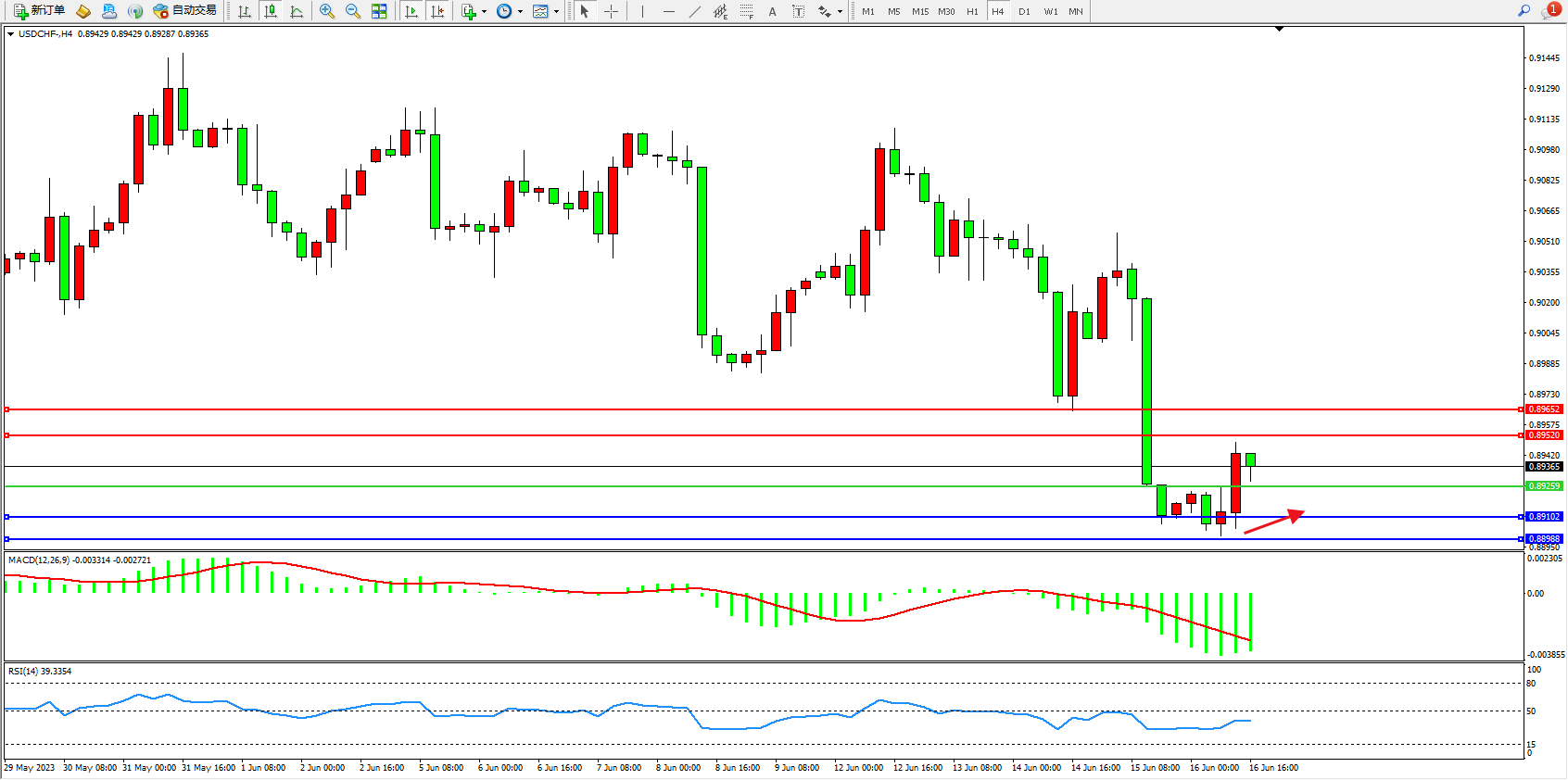This screenshot has width=1568, height=780.
Task: Select the Fibonacci retracement tool
Action: click(x=746, y=11)
